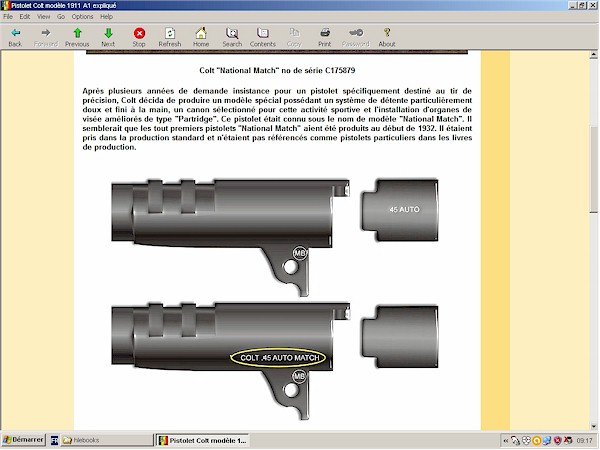The height and width of the screenshot is (450, 600).
Task: Click the network computers tray icon
Action: click(547, 441)
